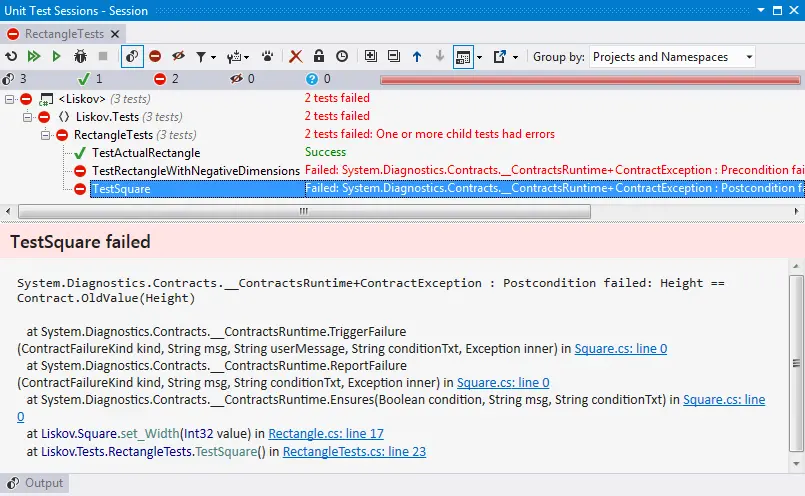Open the 'Square.cs: line 0' link after ReportFailure

[x=503, y=383]
